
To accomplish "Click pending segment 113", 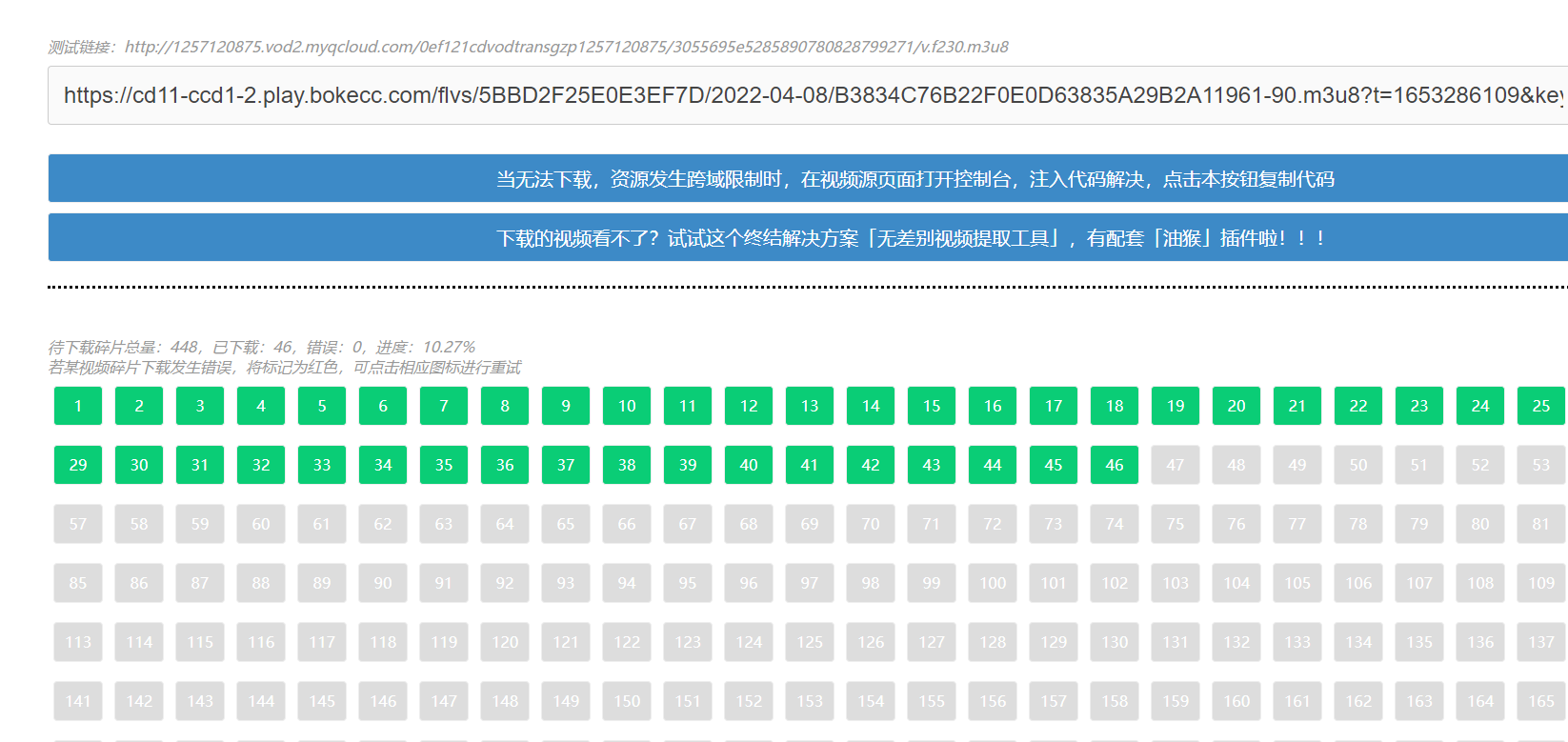I will (x=78, y=642).
